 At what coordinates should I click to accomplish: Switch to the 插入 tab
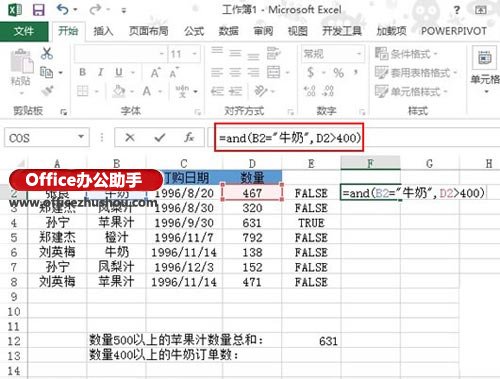pyautogui.click(x=103, y=31)
